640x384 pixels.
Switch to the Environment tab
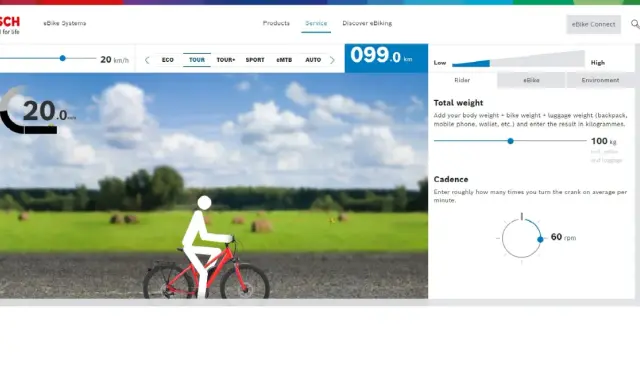point(600,80)
